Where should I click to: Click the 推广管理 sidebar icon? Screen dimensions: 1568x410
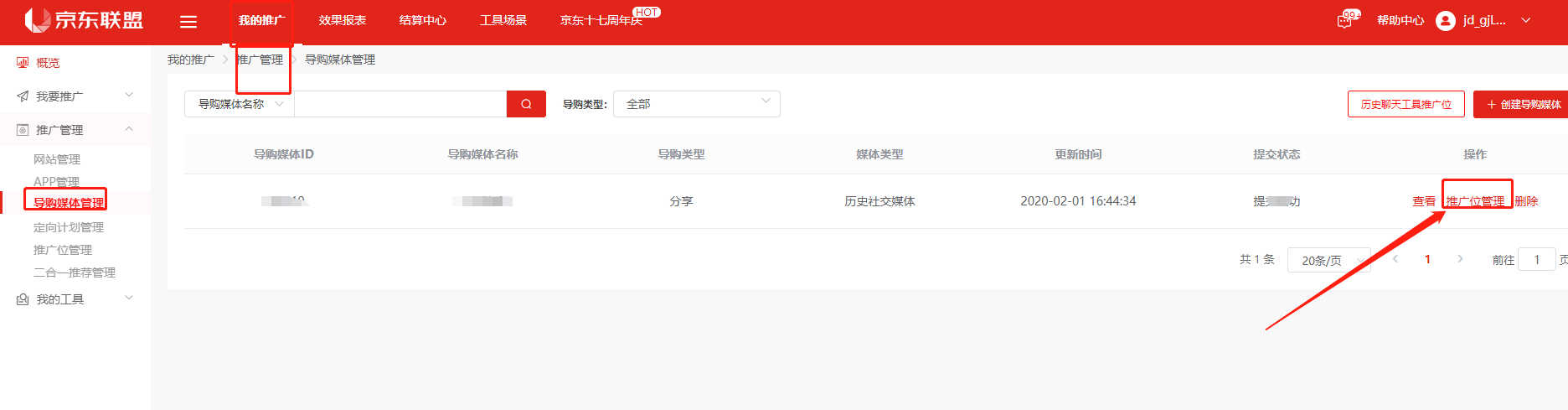pos(23,130)
